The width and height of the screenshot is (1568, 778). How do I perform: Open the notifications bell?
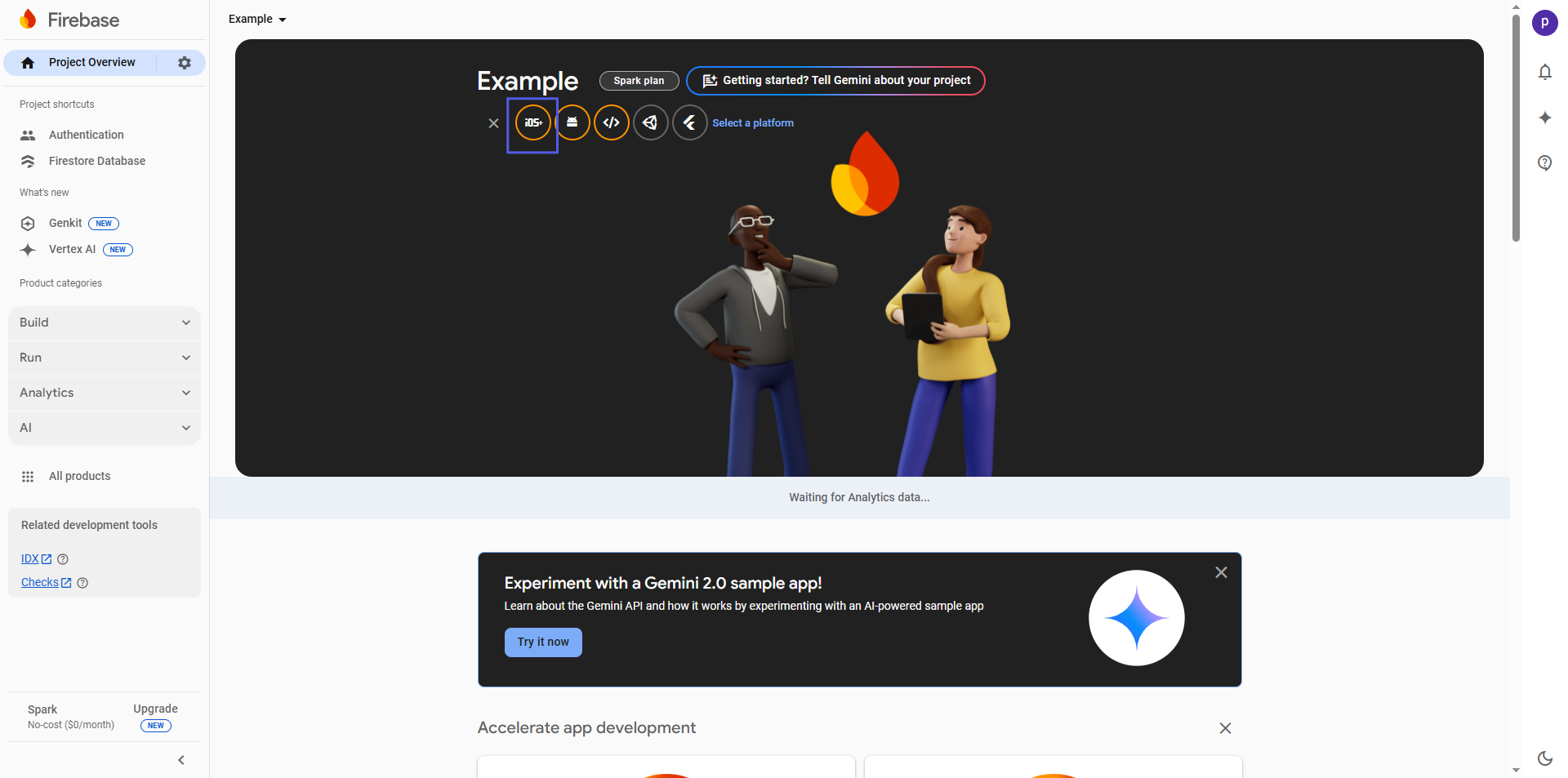tap(1544, 73)
